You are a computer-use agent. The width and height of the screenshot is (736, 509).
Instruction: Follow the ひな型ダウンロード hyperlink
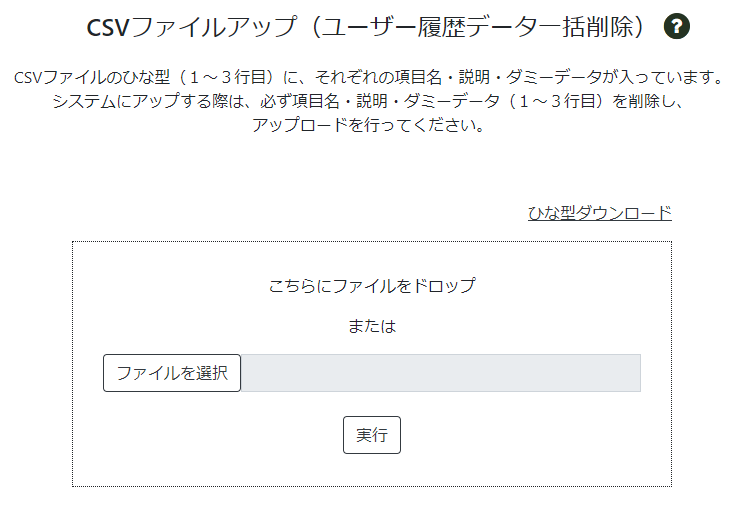point(599,213)
